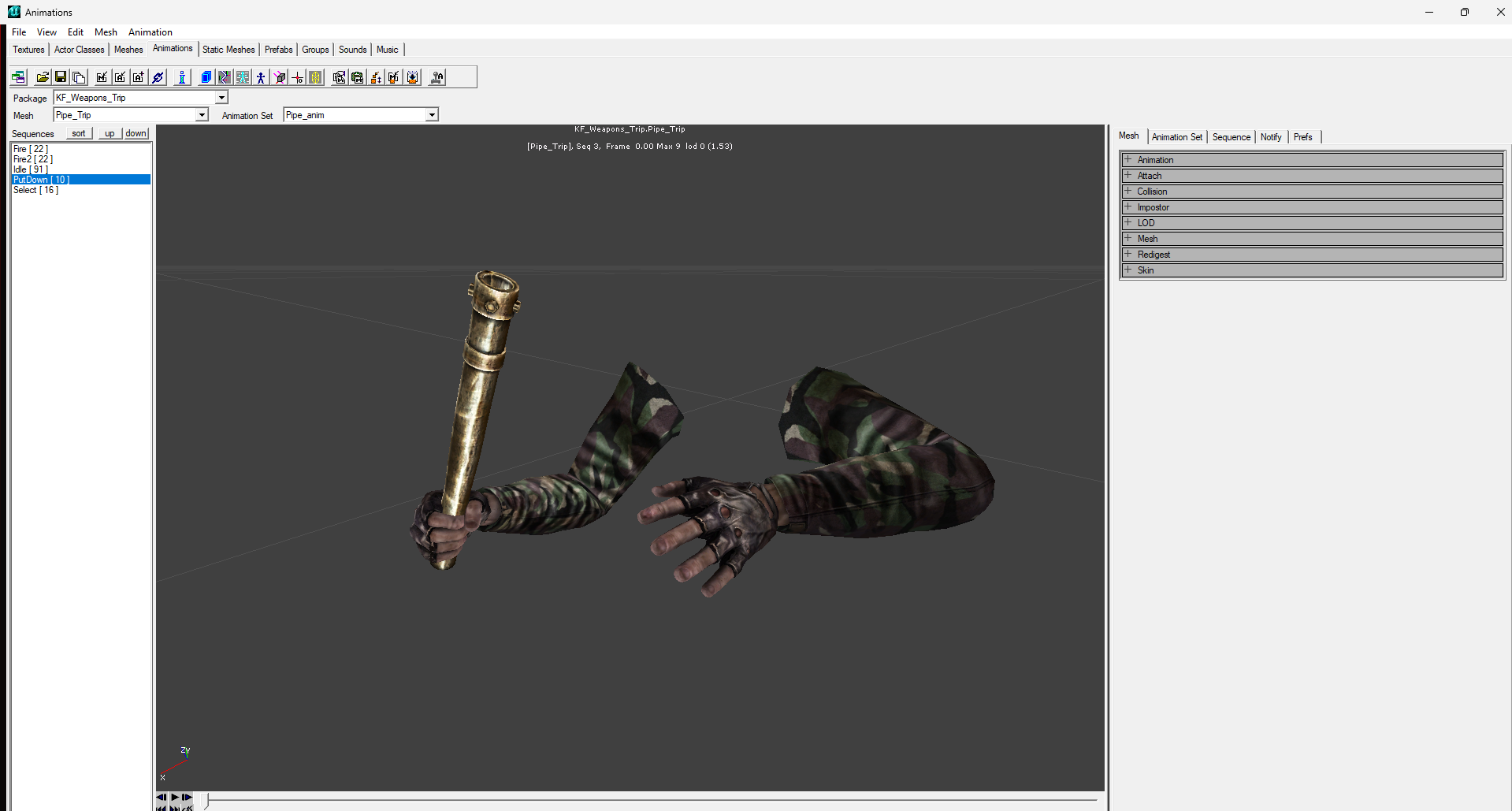Screen dimensions: 1512x811
Task: Click the red crosshair origin icon
Action: (x=298, y=77)
